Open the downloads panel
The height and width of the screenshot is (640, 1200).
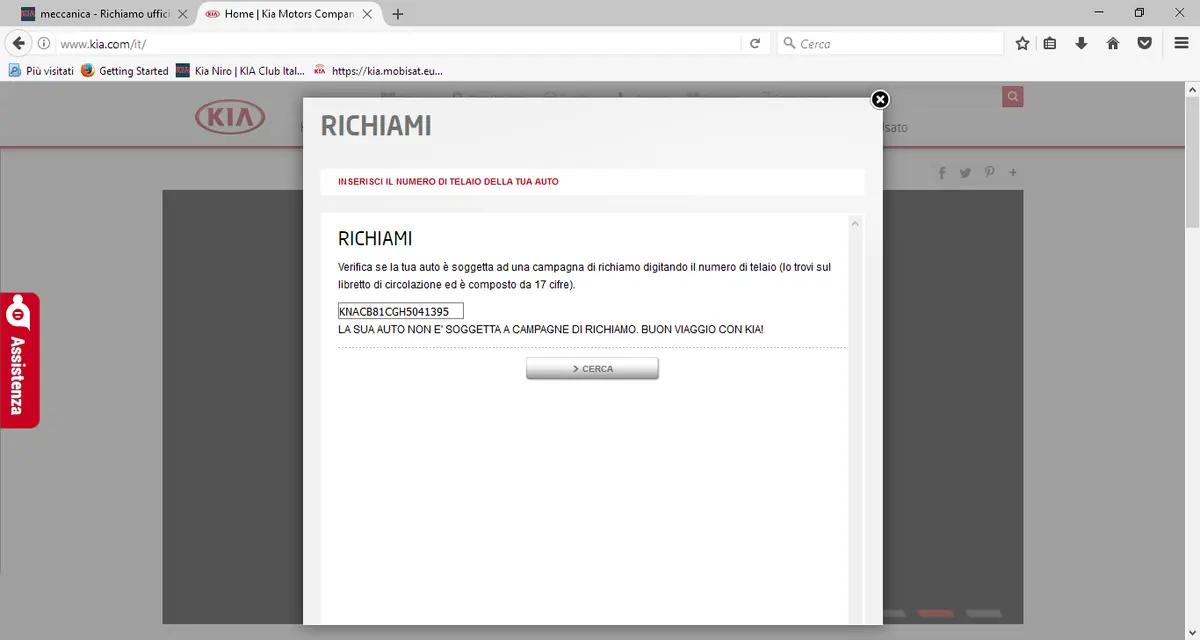coord(1081,44)
